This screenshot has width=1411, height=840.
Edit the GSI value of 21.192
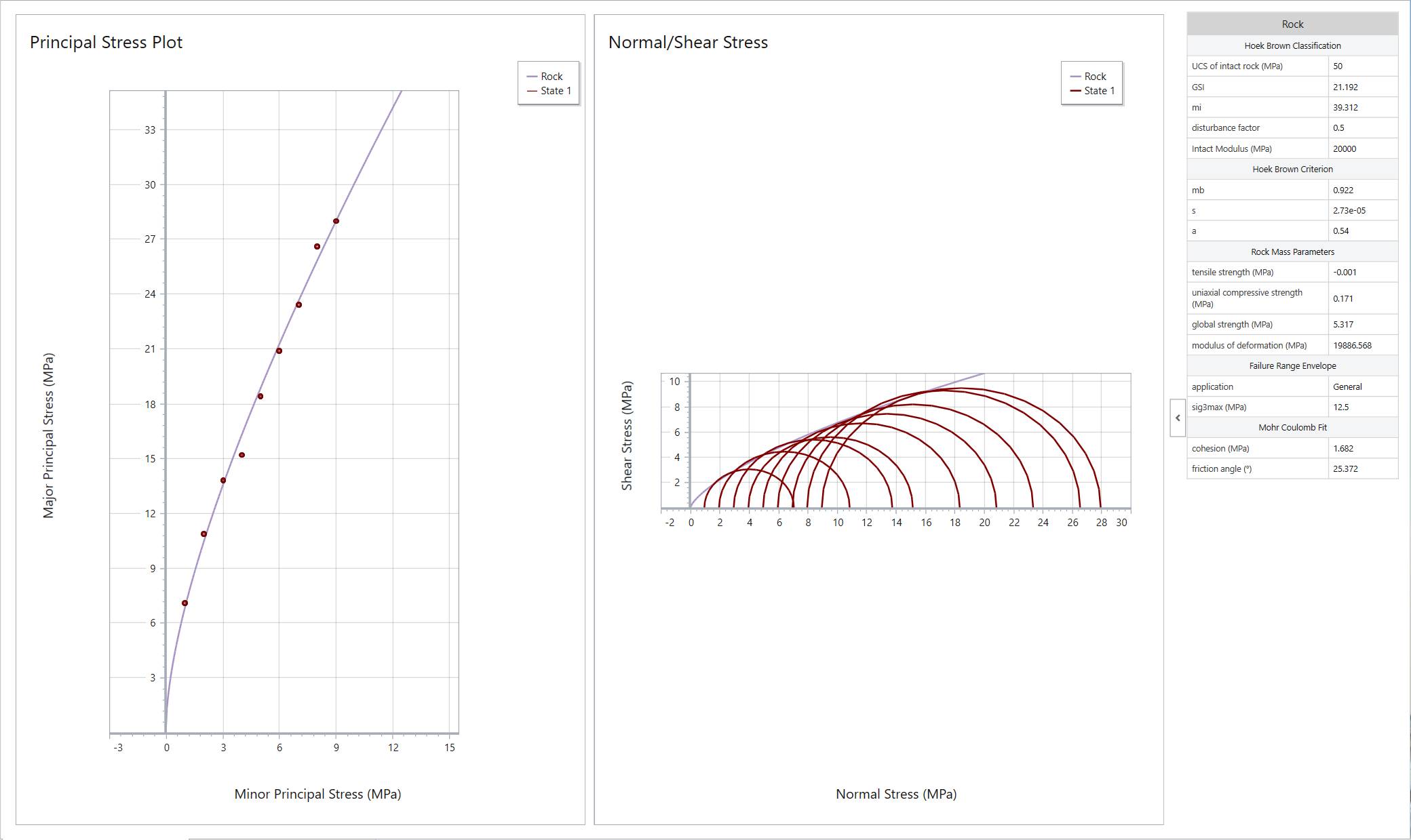pyautogui.click(x=1347, y=87)
